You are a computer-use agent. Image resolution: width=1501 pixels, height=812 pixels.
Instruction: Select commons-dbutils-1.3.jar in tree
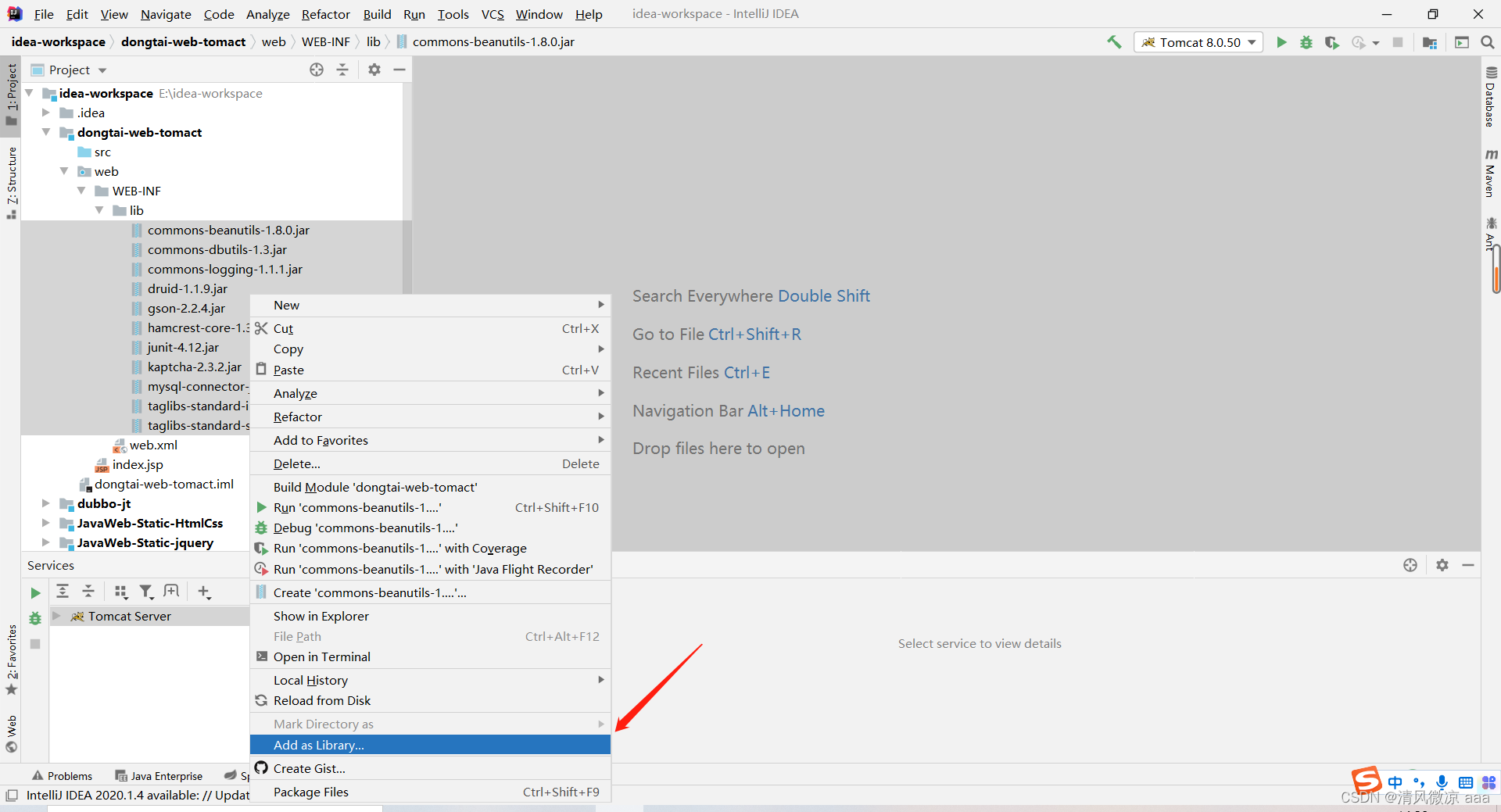pos(217,249)
